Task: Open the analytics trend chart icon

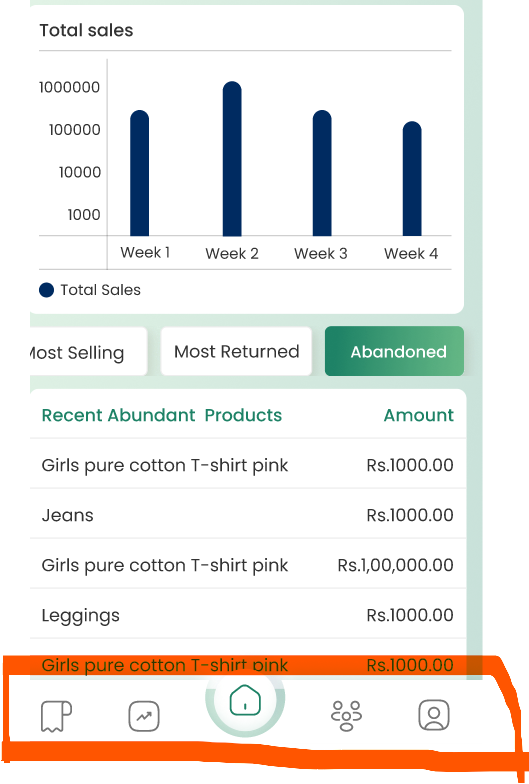Action: [144, 716]
